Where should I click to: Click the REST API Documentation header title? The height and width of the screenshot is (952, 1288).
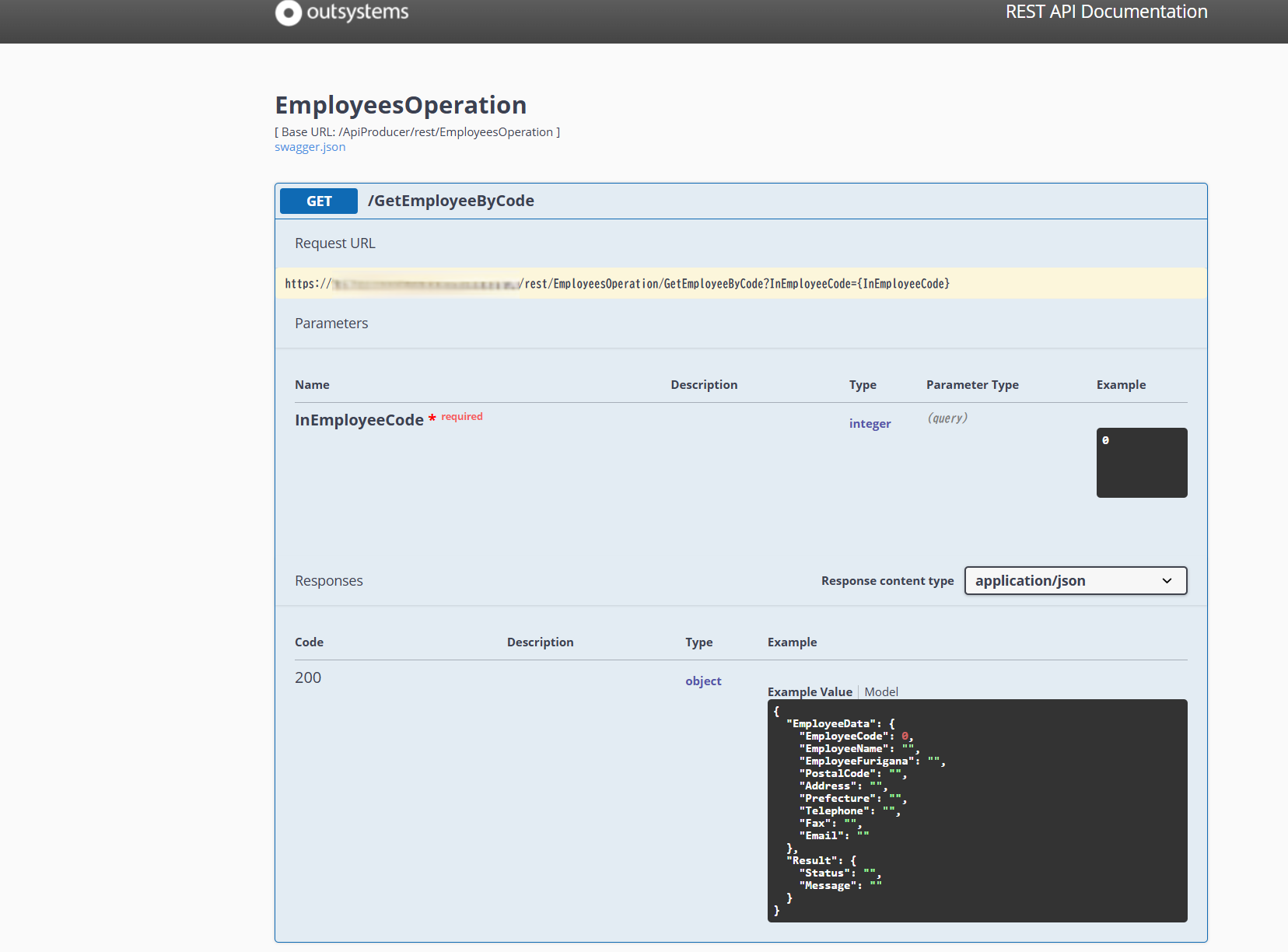pyautogui.click(x=1106, y=12)
